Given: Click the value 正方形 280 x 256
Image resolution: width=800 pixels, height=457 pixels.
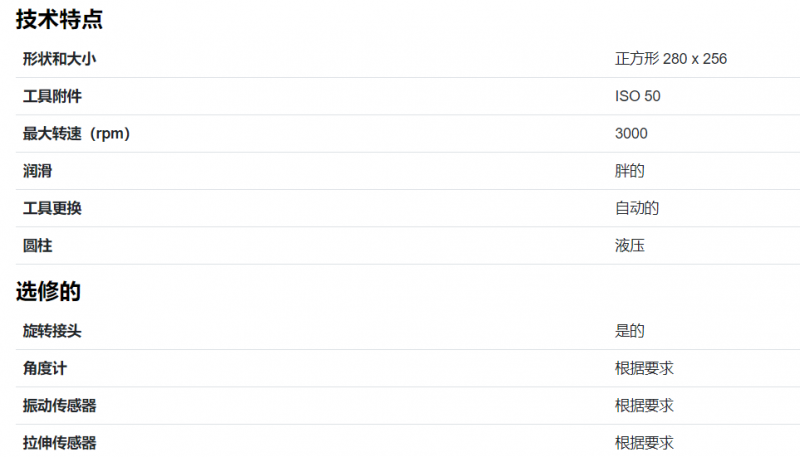Looking at the screenshot, I should click(x=671, y=59).
